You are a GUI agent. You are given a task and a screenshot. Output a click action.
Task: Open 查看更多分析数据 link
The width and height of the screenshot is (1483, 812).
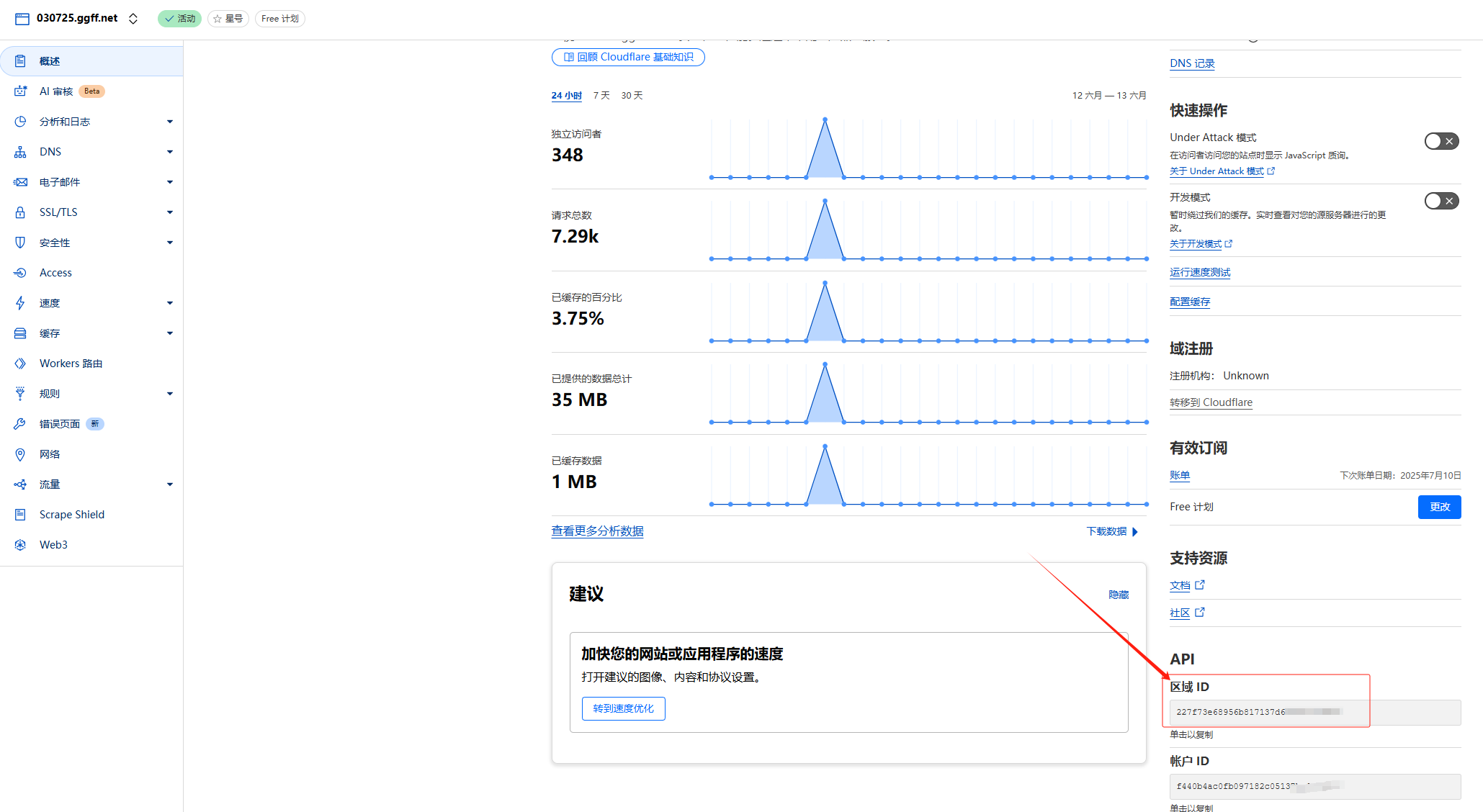597,531
